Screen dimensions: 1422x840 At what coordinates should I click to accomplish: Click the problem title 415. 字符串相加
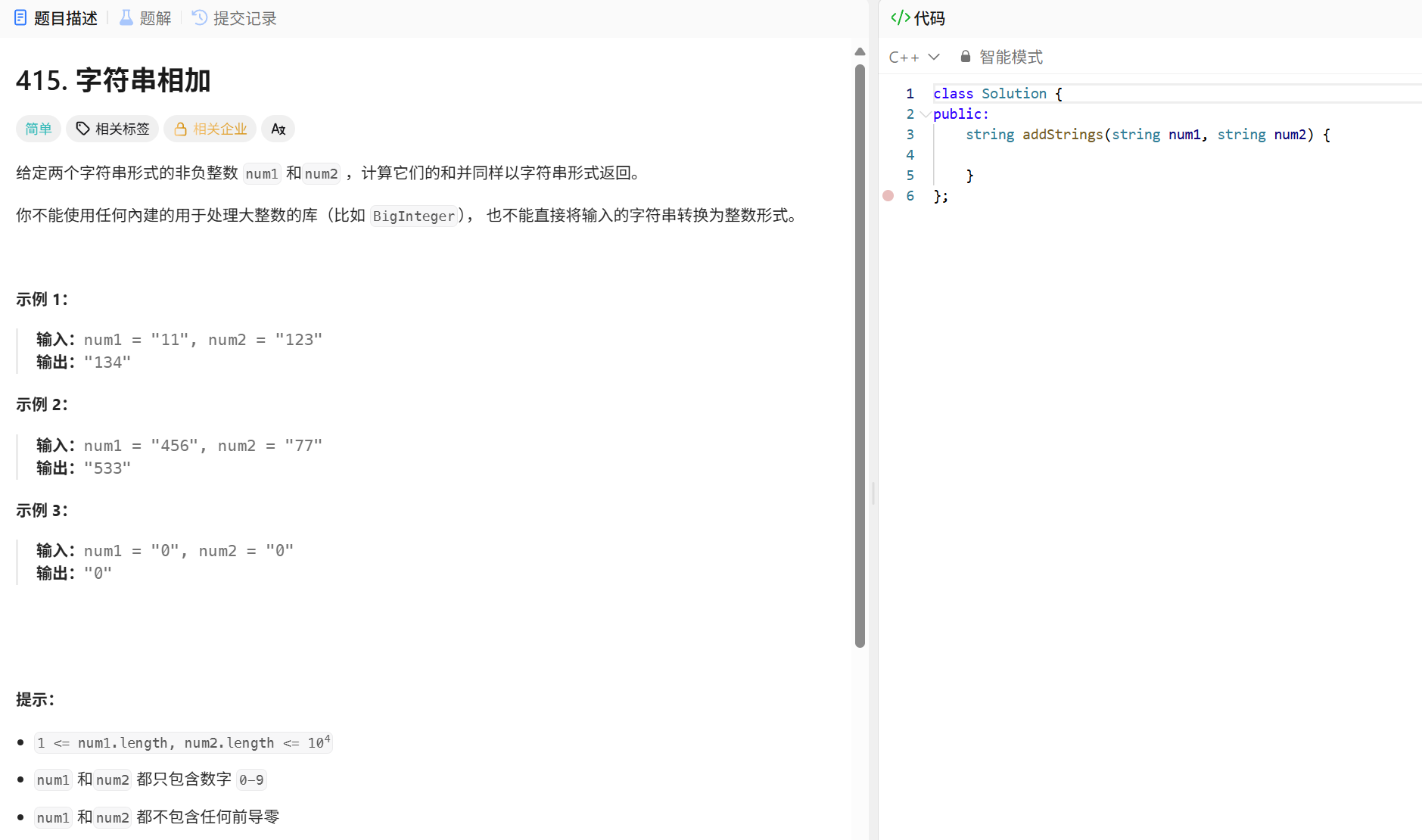(x=114, y=80)
